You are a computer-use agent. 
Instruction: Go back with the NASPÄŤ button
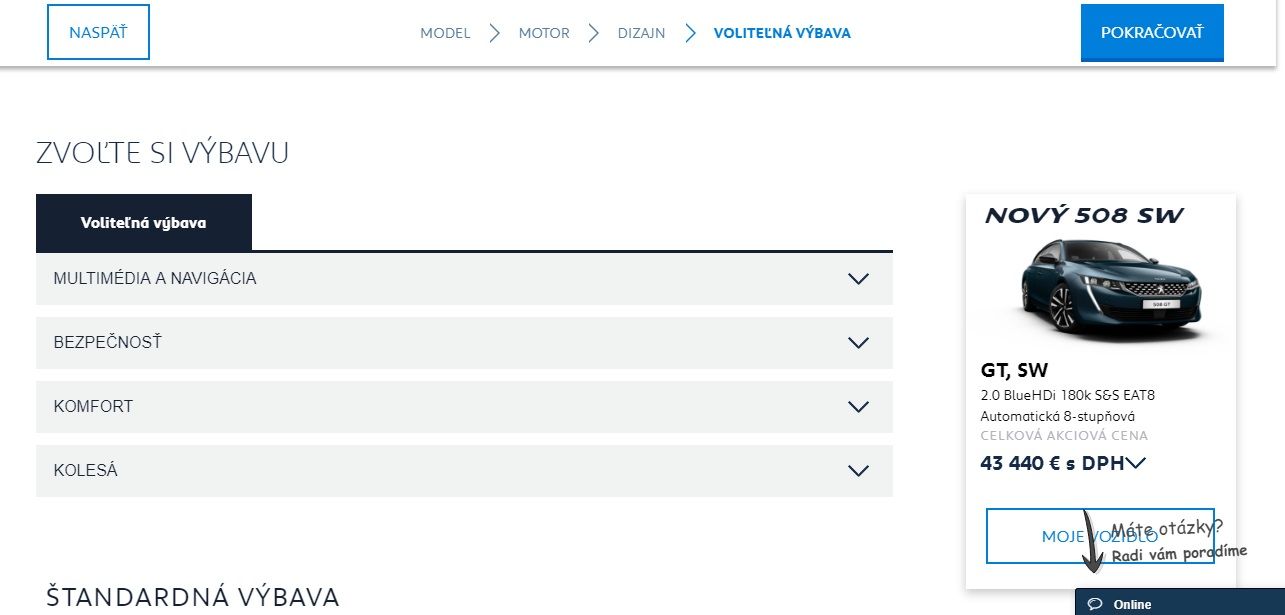[x=98, y=32]
